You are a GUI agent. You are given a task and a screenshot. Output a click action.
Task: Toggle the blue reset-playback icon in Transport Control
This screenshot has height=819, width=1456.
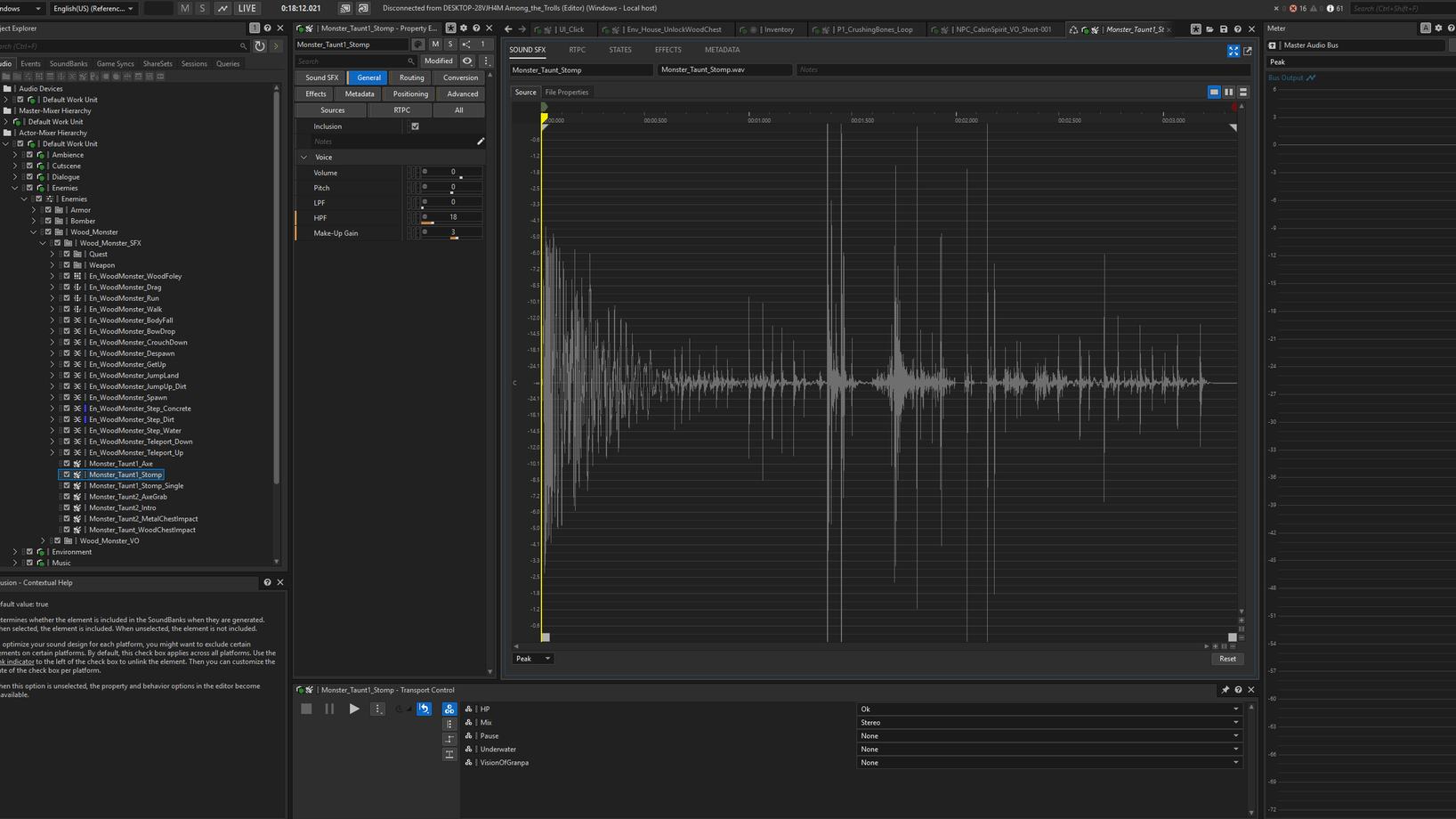click(x=425, y=709)
